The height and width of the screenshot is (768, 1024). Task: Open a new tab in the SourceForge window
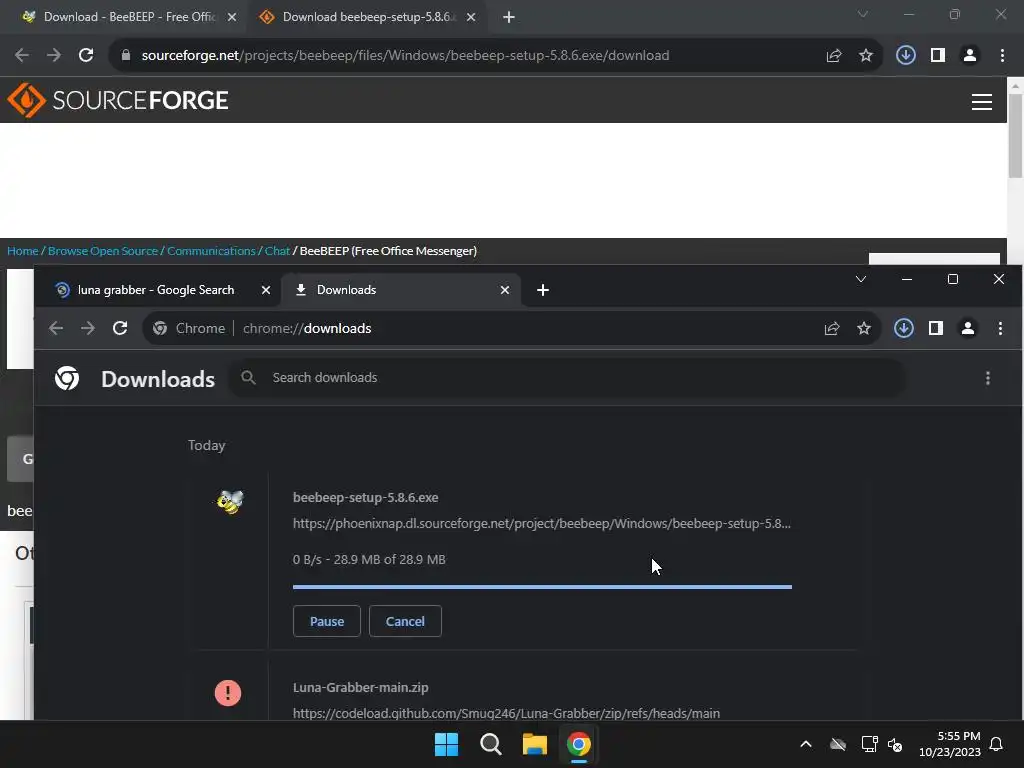tap(509, 18)
